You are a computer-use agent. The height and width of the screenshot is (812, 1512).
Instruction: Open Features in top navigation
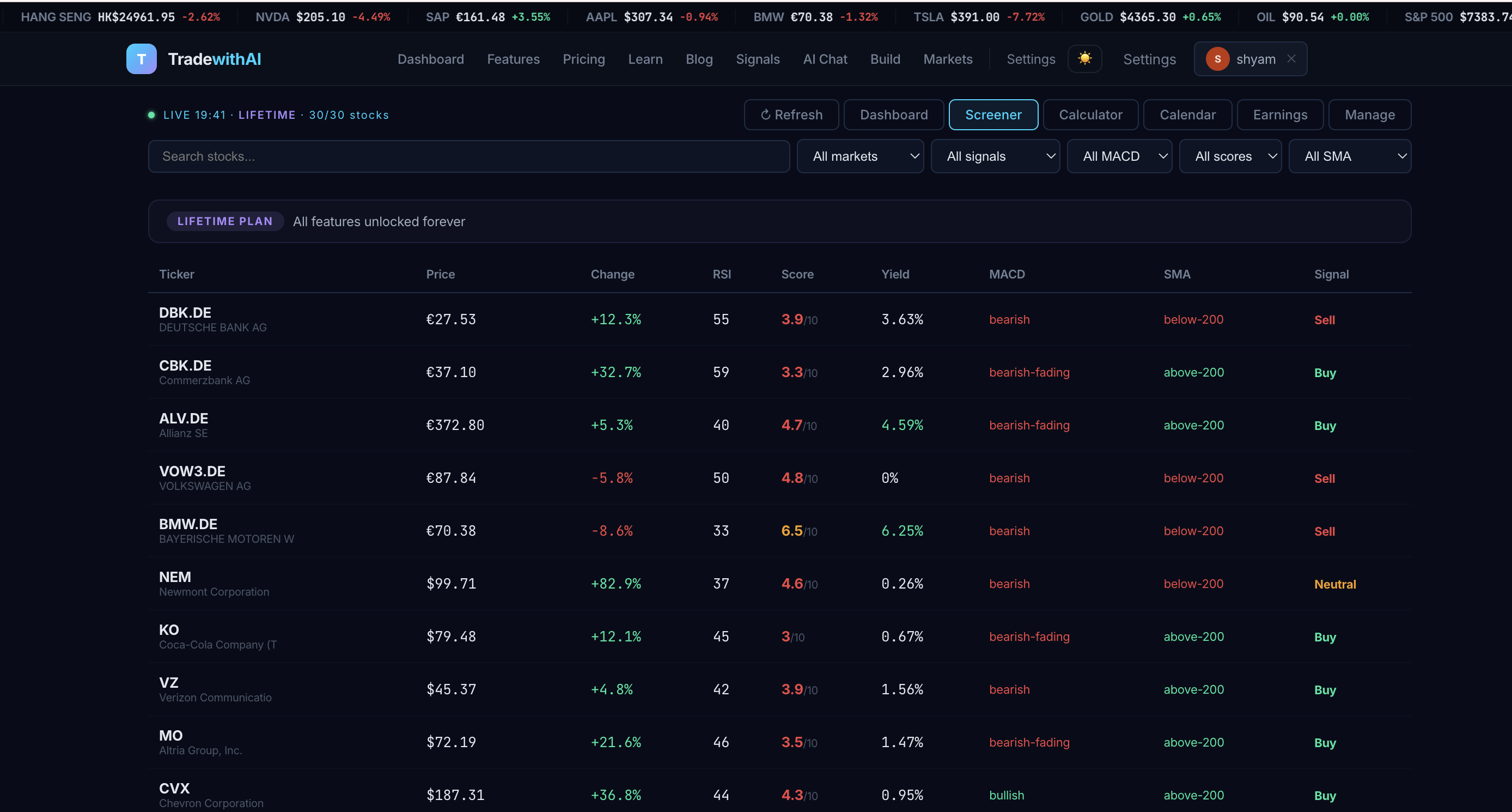[513, 59]
